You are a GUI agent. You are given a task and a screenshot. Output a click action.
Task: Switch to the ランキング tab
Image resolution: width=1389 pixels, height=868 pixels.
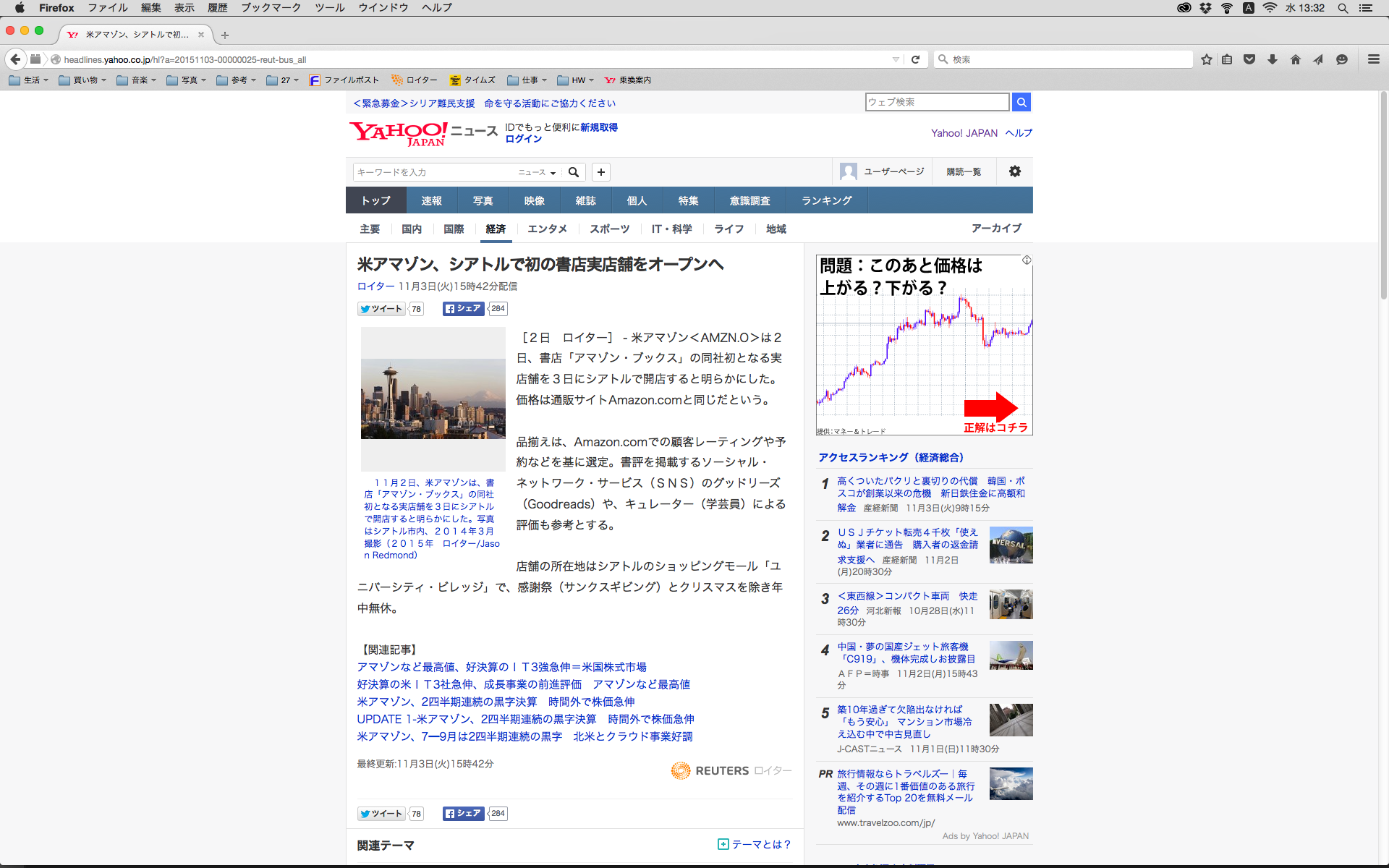[826, 200]
